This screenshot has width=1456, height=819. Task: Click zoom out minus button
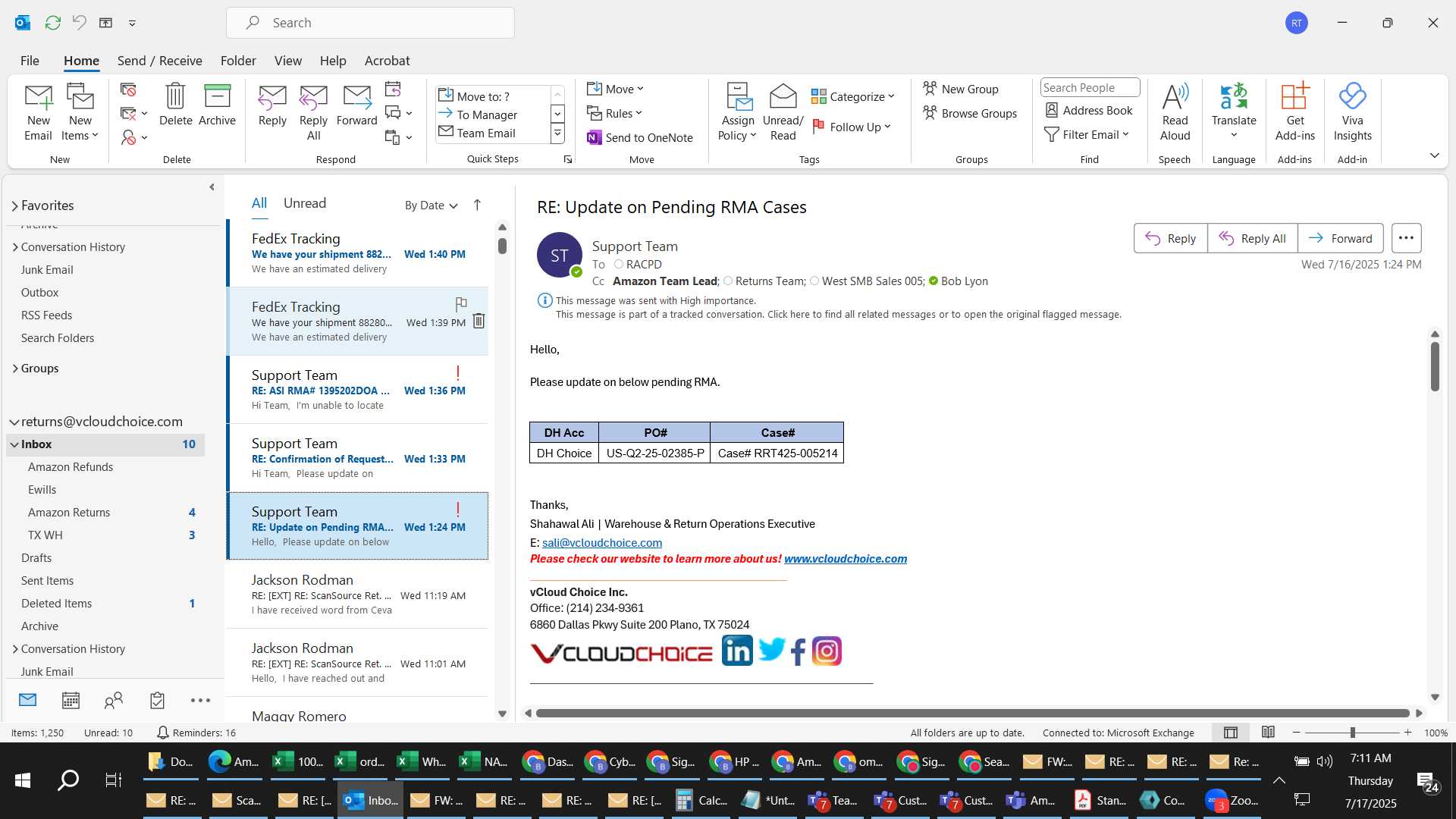(x=1296, y=733)
